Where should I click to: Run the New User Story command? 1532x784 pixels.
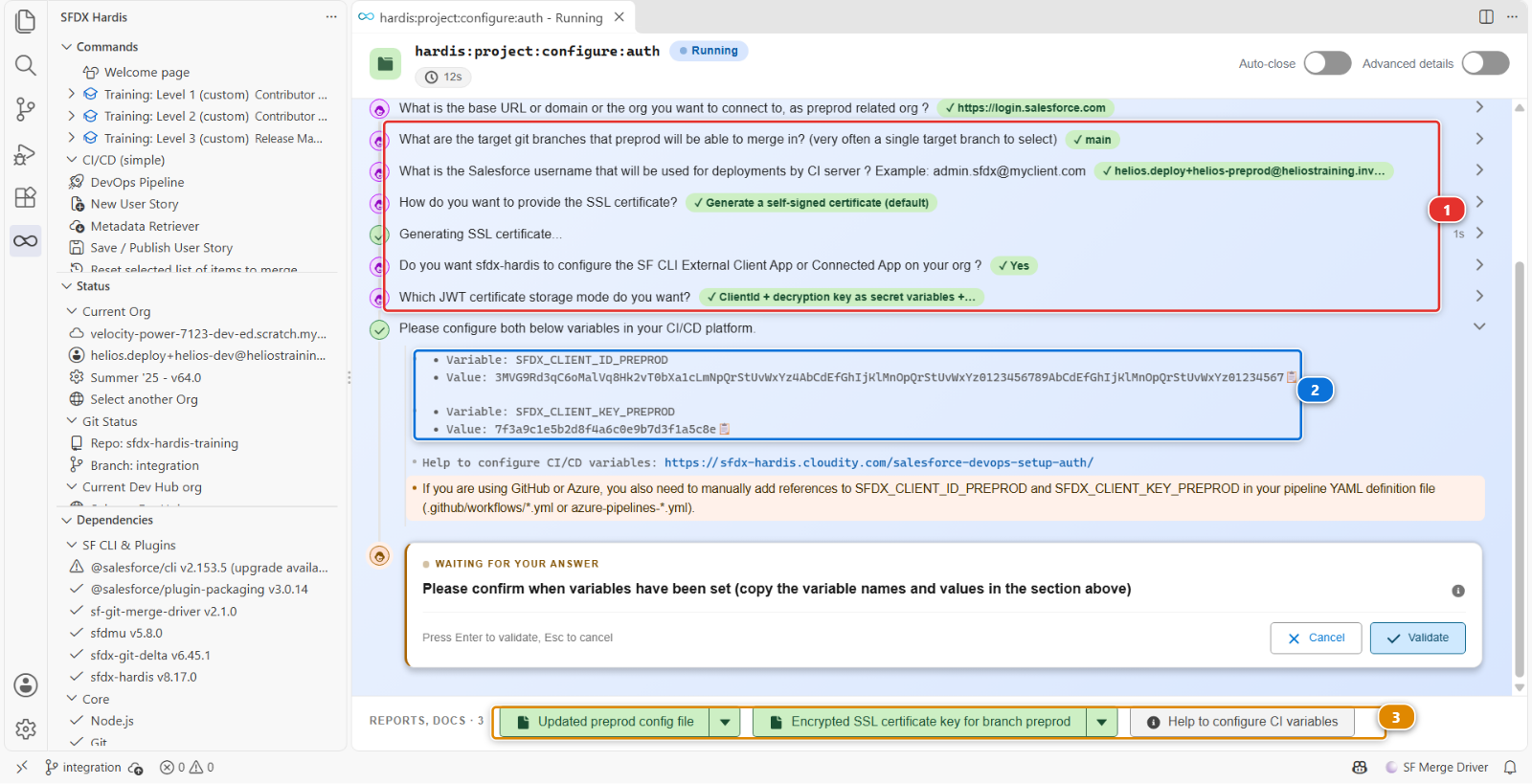(134, 204)
